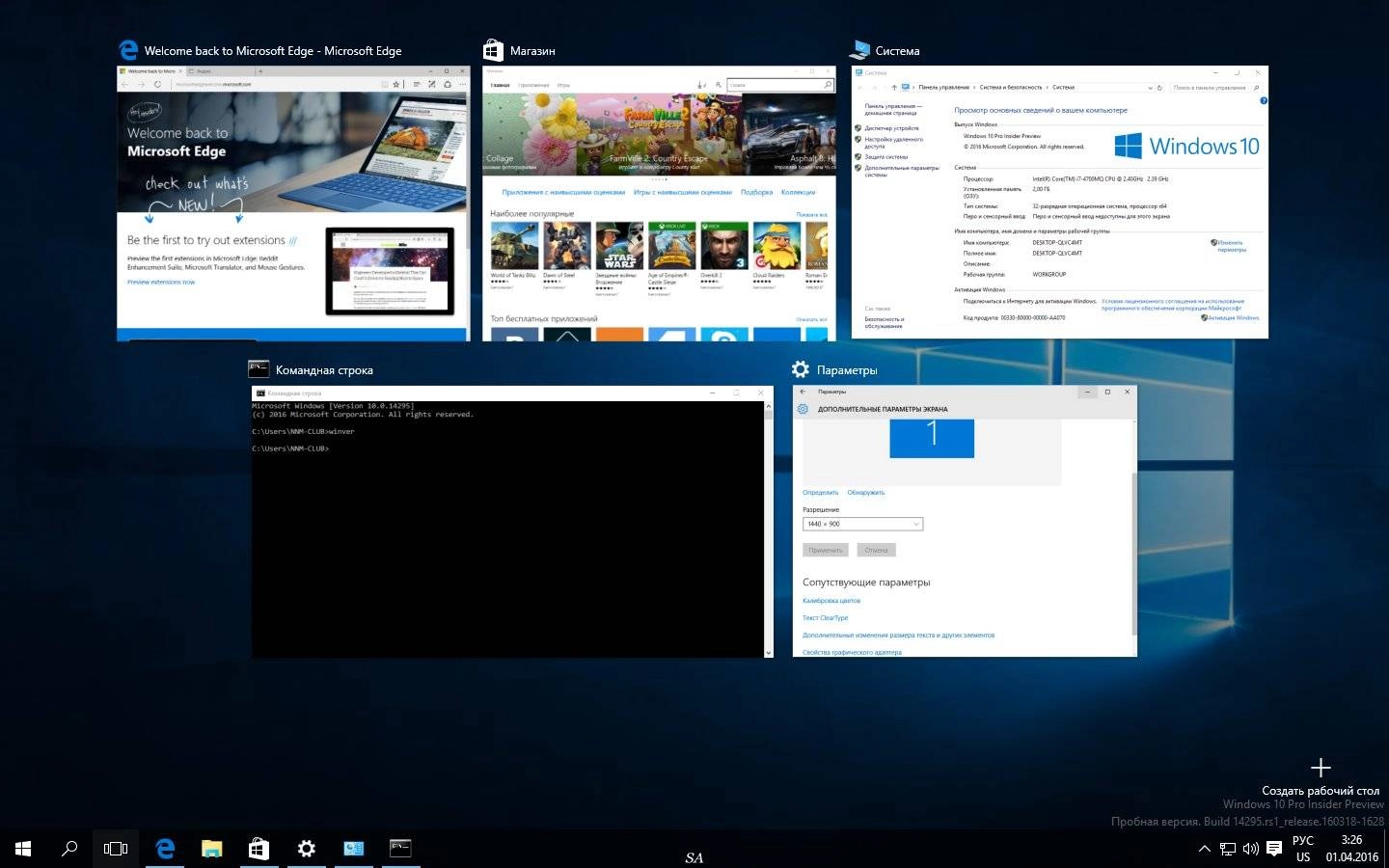
Task: Open Текст ClearType in Параметры
Action: (826, 618)
